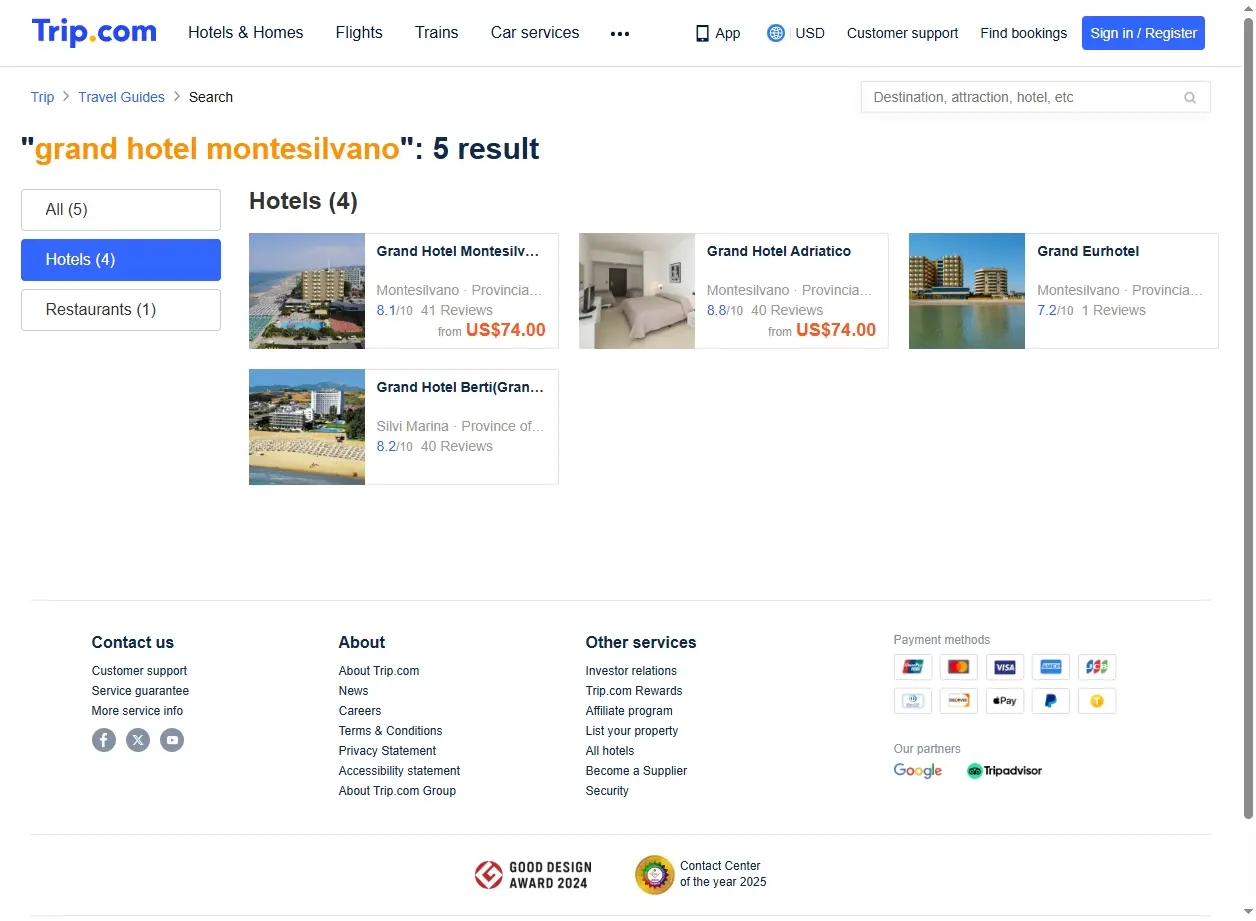1256x921 pixels.
Task: Click the UnionPay payment icon
Action: tap(913, 667)
